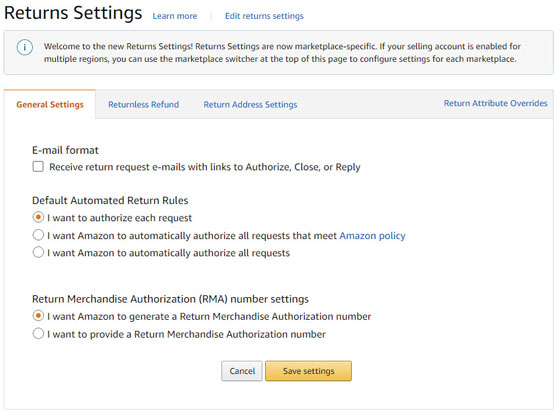556x412 pixels.
Task: Open Return Attribute Overrides
Action: pos(495,103)
